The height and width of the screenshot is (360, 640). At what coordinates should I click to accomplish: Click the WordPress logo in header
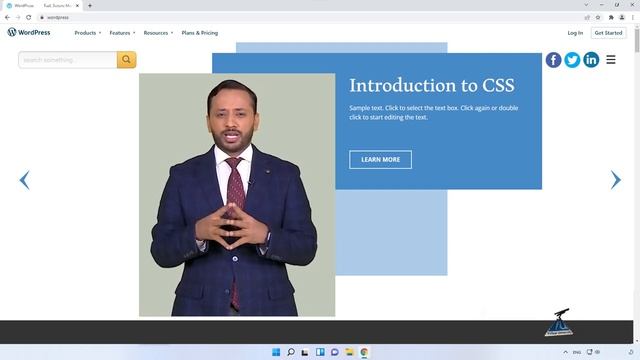pos(29,32)
